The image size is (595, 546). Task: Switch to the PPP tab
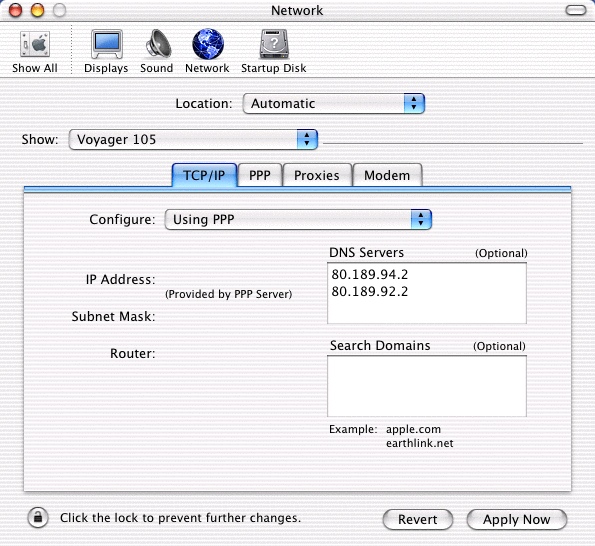[260, 175]
